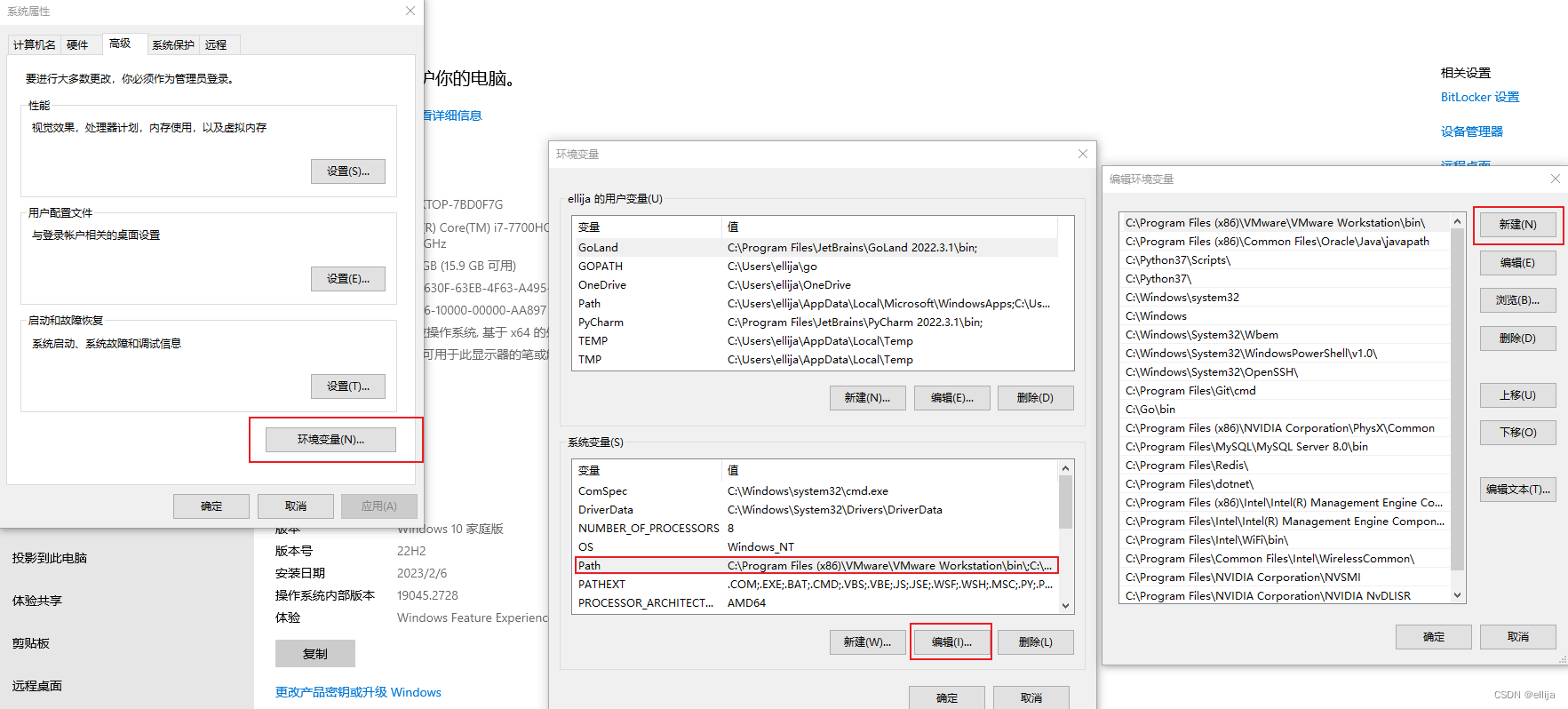Close the 编辑环境变量 dialog with the X
The height and width of the screenshot is (709, 1568).
(x=1555, y=179)
